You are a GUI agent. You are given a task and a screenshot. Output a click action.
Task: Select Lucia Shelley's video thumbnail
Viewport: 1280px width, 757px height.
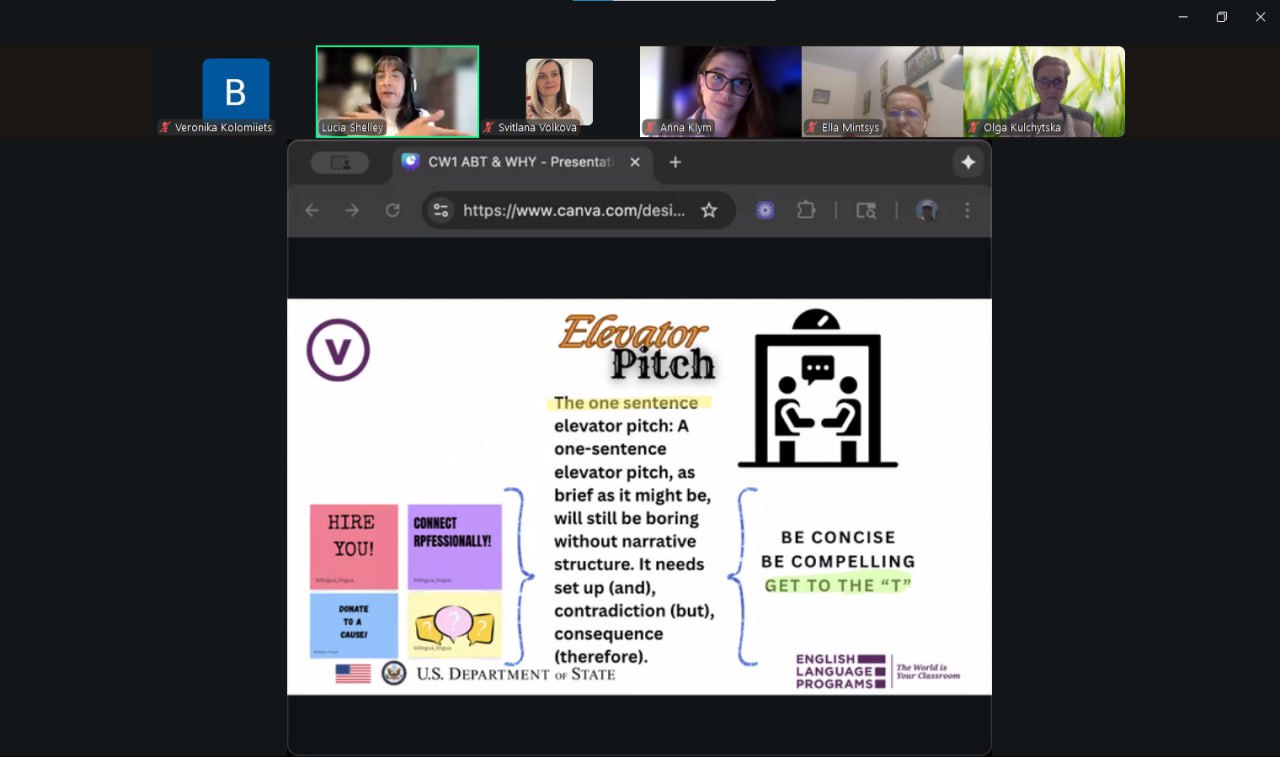point(397,91)
